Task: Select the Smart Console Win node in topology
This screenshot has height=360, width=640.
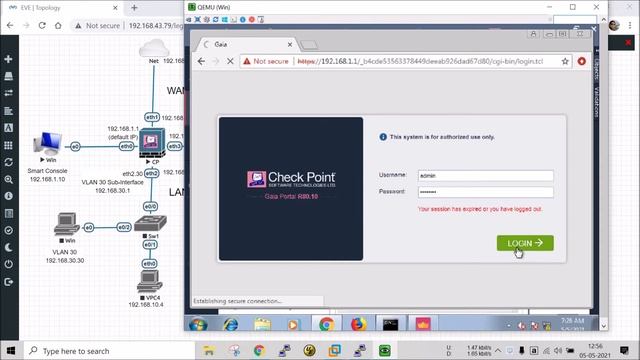Action: click(x=48, y=144)
